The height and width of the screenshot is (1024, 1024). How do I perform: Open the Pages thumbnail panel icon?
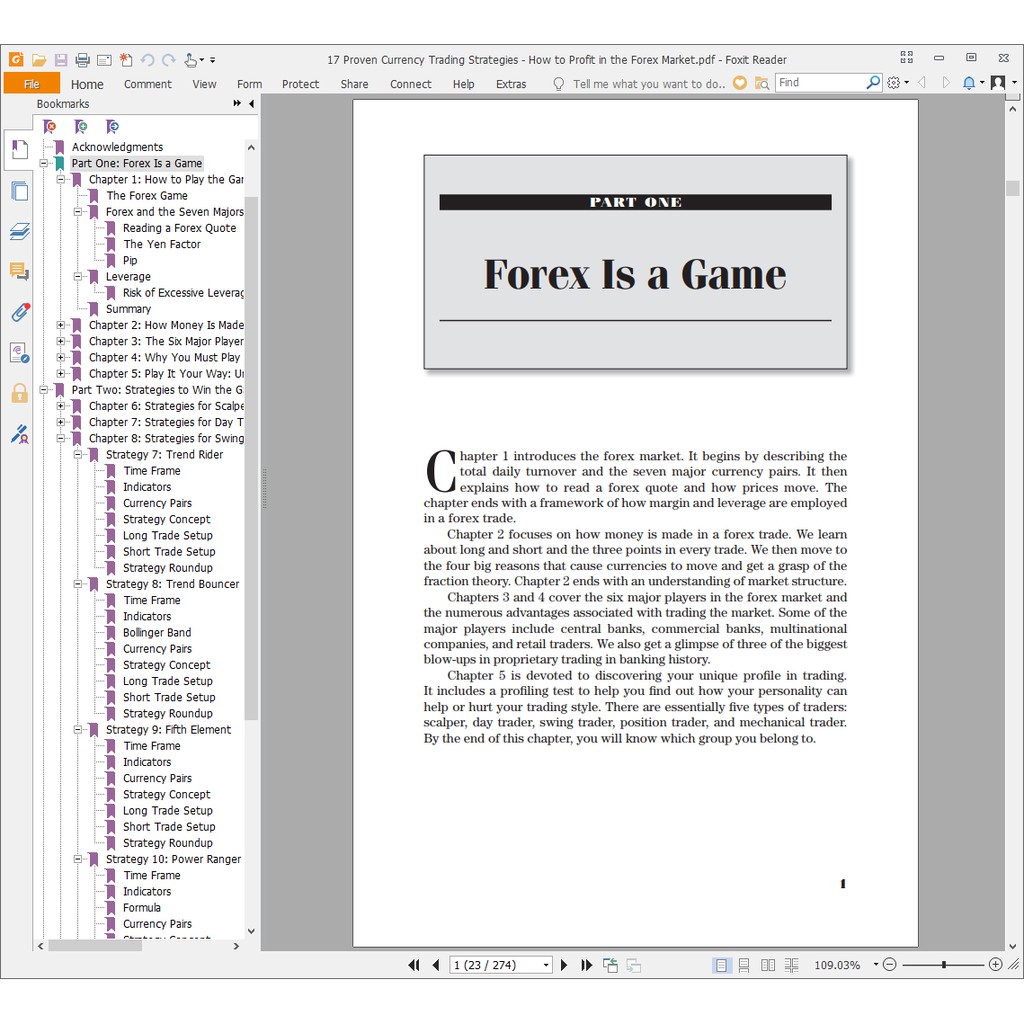pyautogui.click(x=20, y=191)
